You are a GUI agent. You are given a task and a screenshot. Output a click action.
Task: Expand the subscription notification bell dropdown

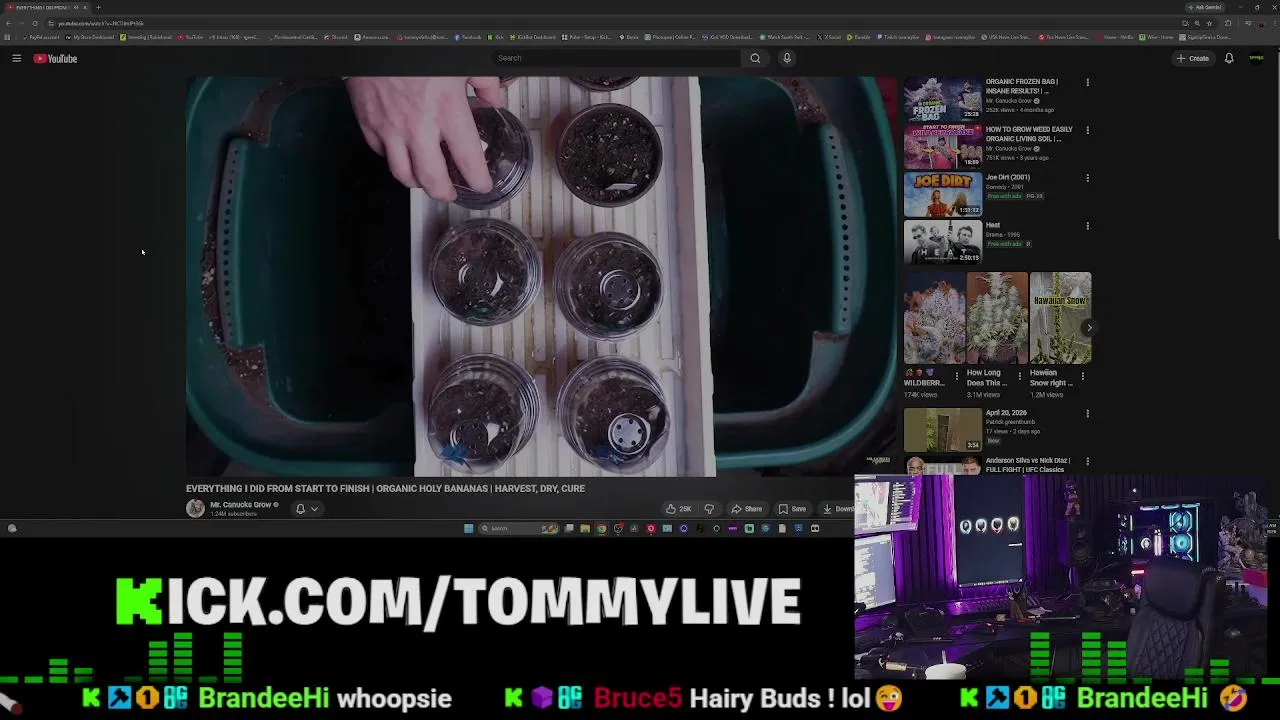click(x=306, y=509)
